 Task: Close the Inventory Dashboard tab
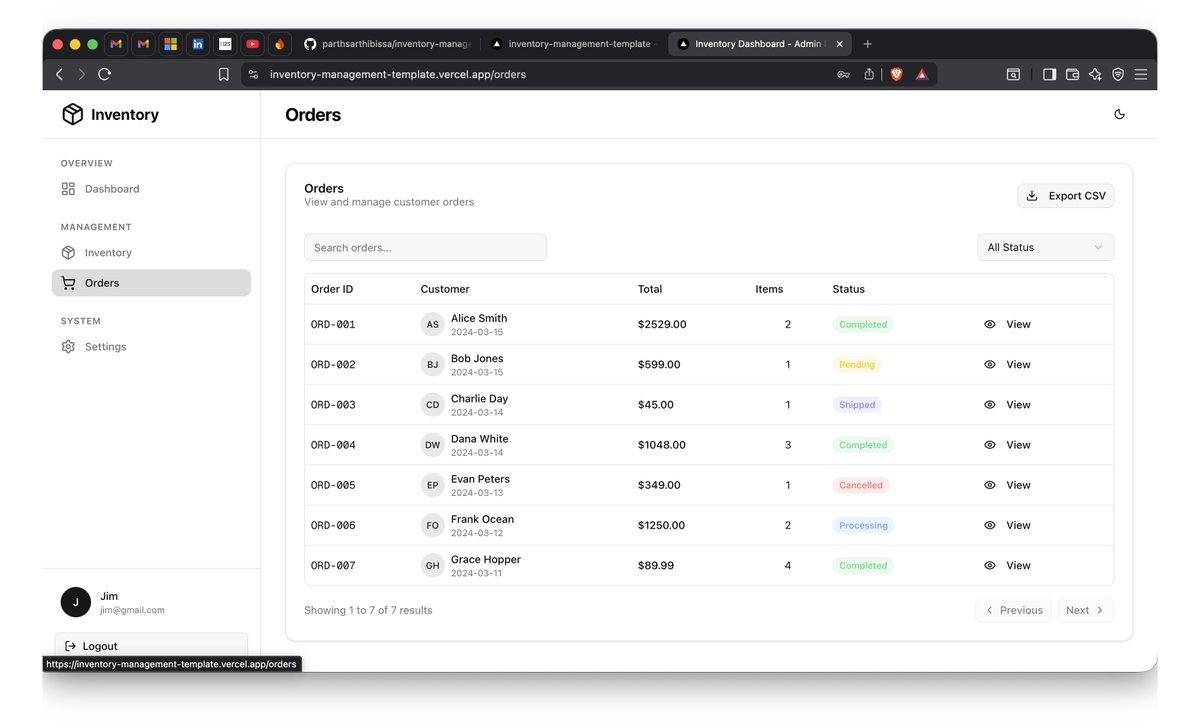coord(840,44)
